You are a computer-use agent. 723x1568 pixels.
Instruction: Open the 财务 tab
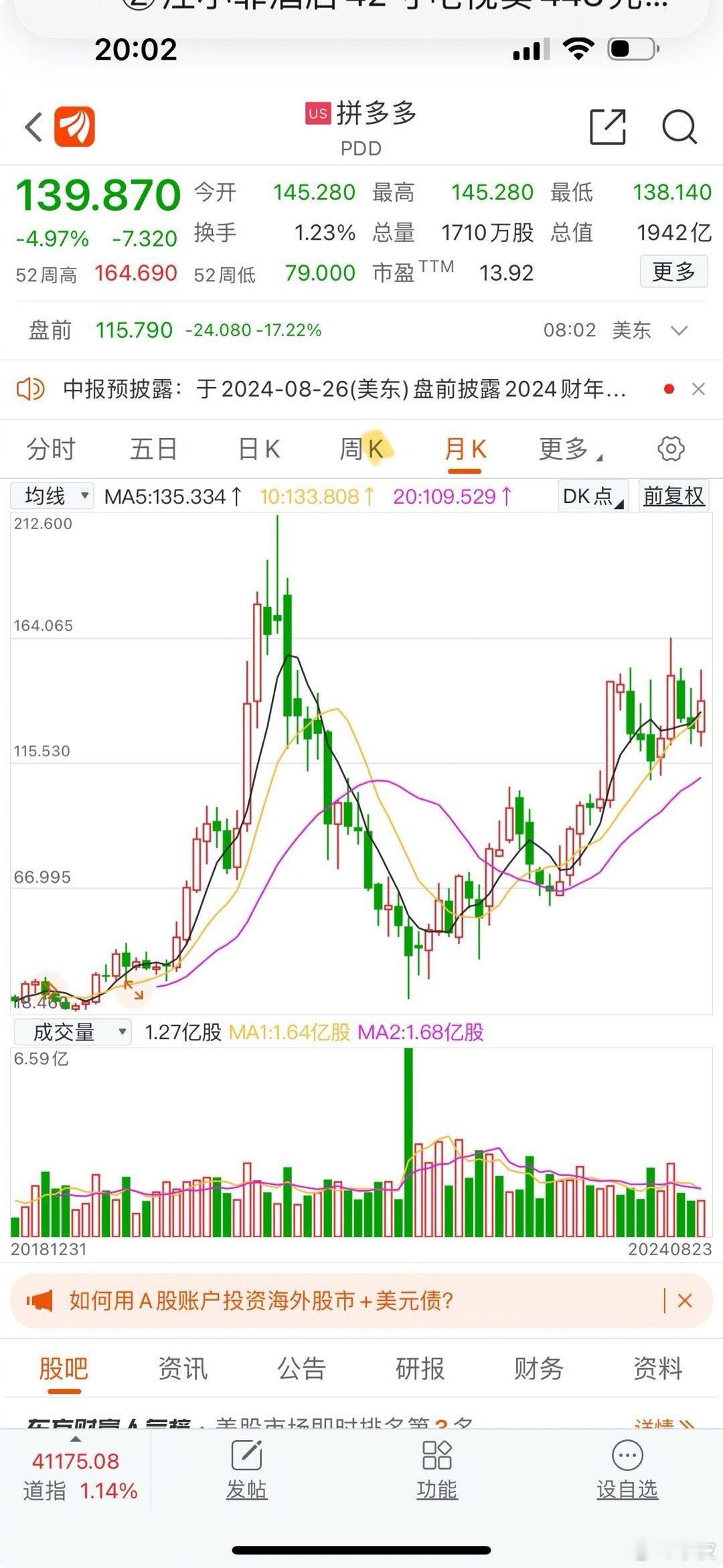pyautogui.click(x=539, y=1368)
